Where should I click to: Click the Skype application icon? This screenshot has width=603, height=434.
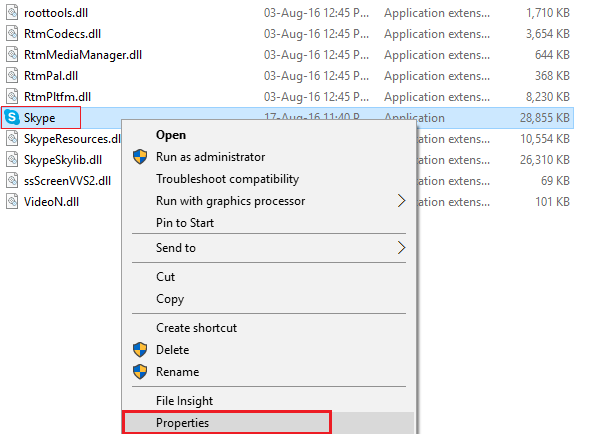pyautogui.click(x=12, y=118)
